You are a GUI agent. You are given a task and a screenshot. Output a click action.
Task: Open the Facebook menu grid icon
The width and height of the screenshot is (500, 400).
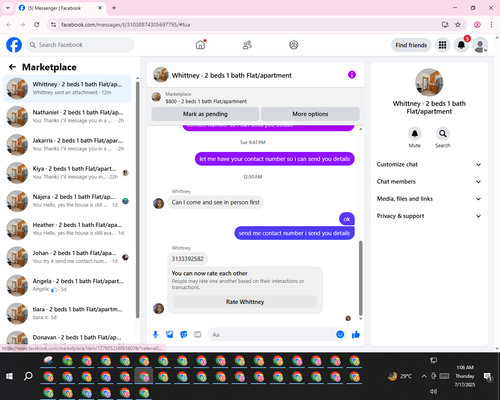click(x=442, y=45)
